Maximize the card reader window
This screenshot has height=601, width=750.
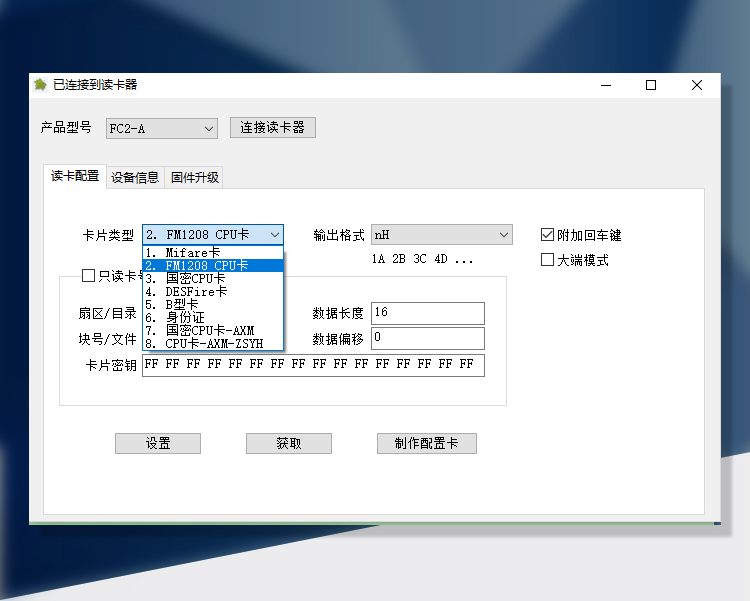click(x=651, y=85)
